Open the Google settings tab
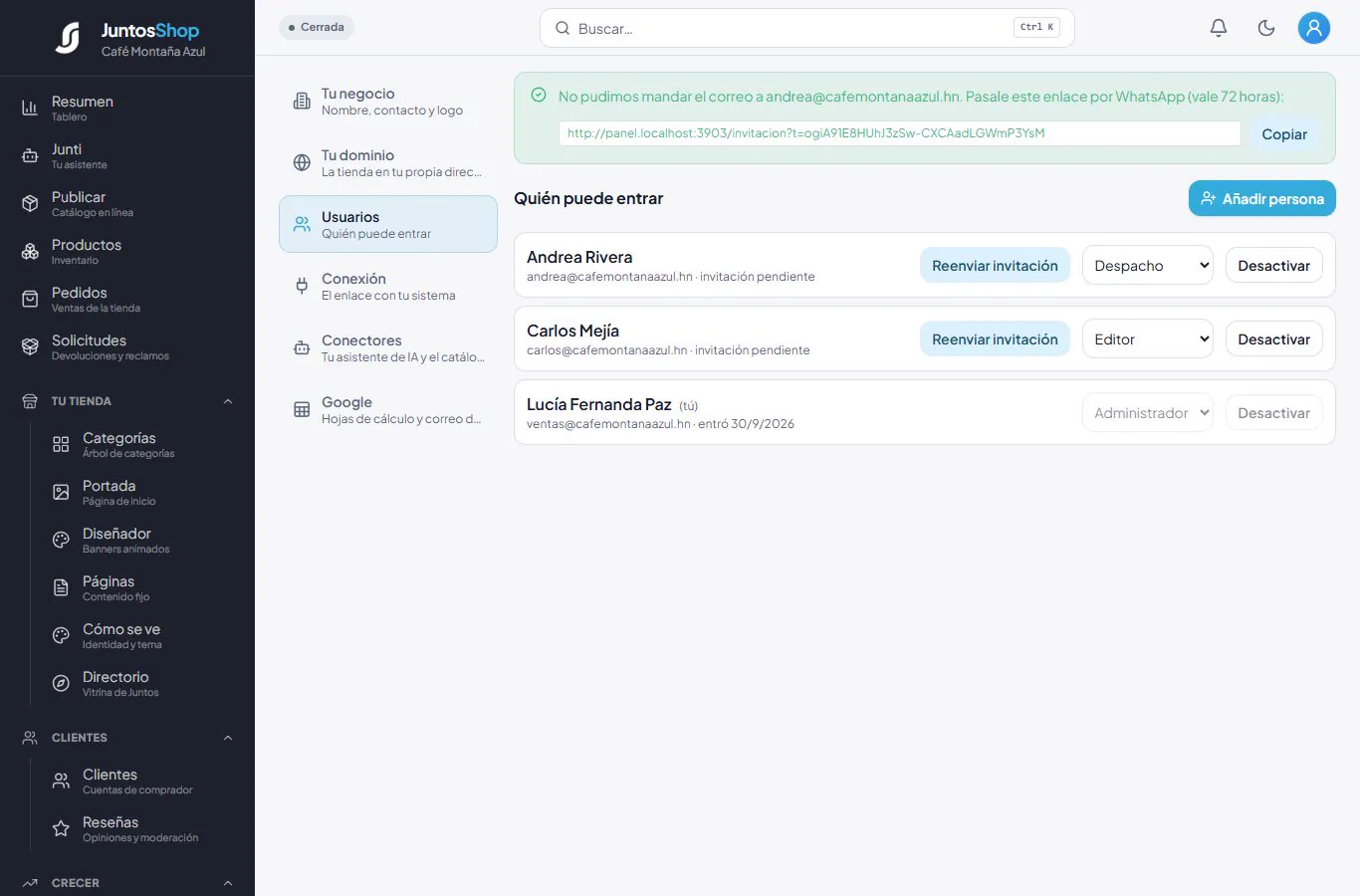The height and width of the screenshot is (896, 1360). pos(388,409)
